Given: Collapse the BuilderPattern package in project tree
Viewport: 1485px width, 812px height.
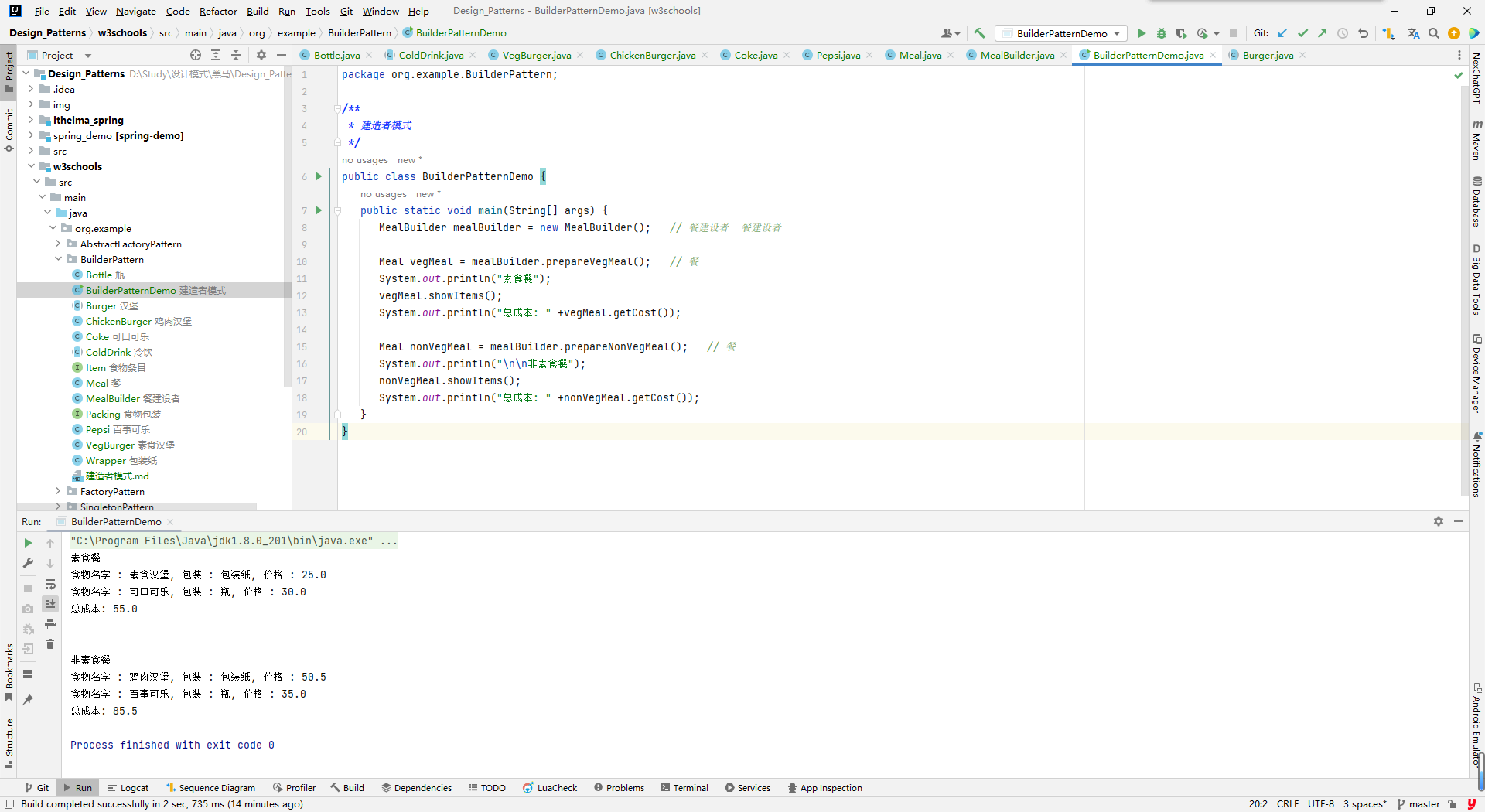Looking at the screenshot, I should point(58,259).
